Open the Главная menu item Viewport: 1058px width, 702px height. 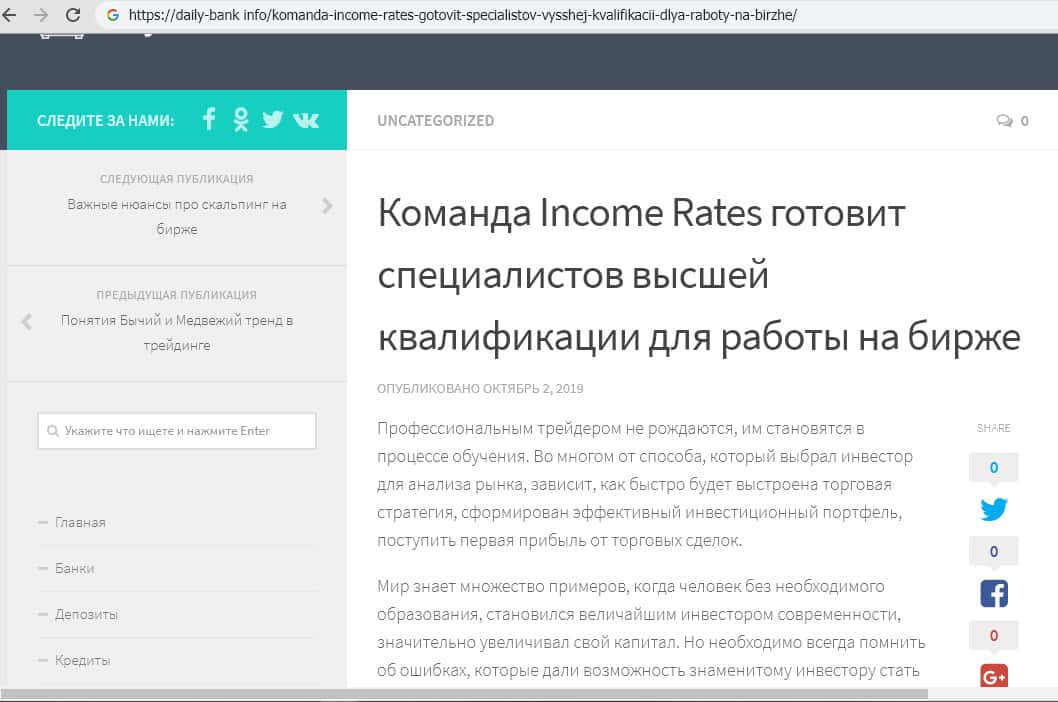tap(80, 522)
